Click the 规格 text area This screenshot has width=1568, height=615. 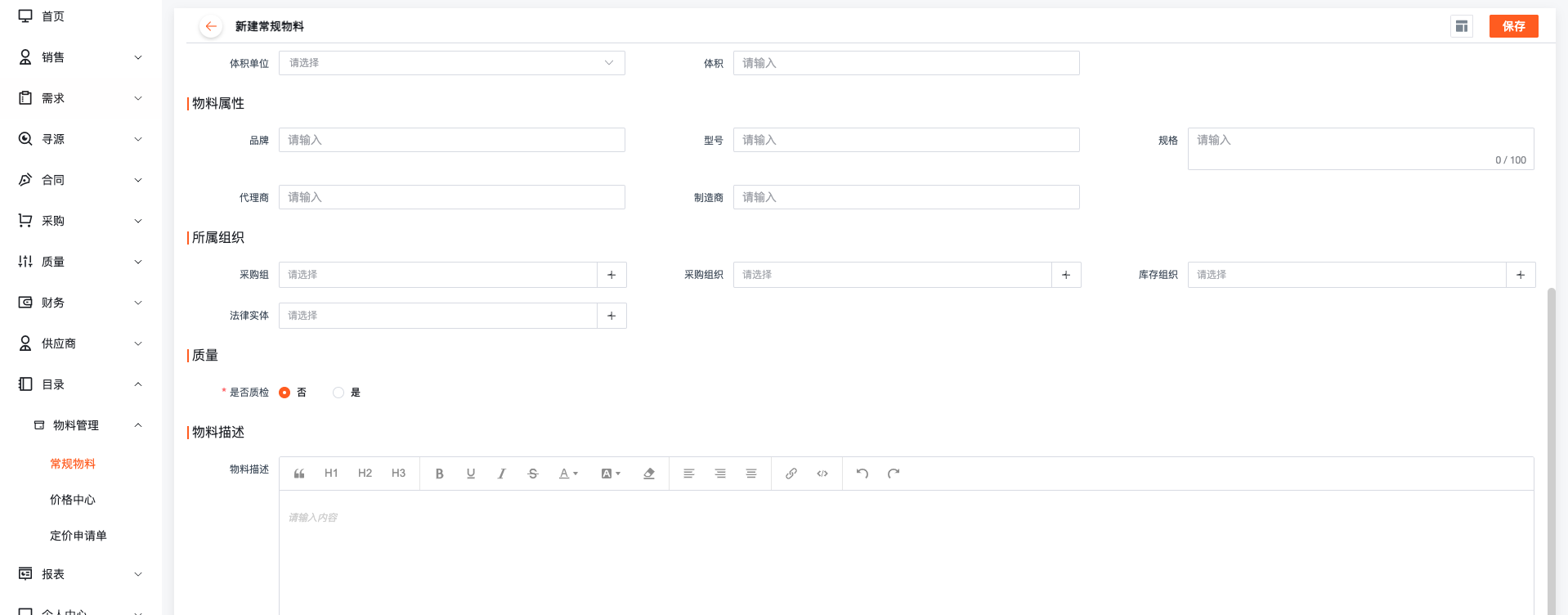click(x=1361, y=149)
